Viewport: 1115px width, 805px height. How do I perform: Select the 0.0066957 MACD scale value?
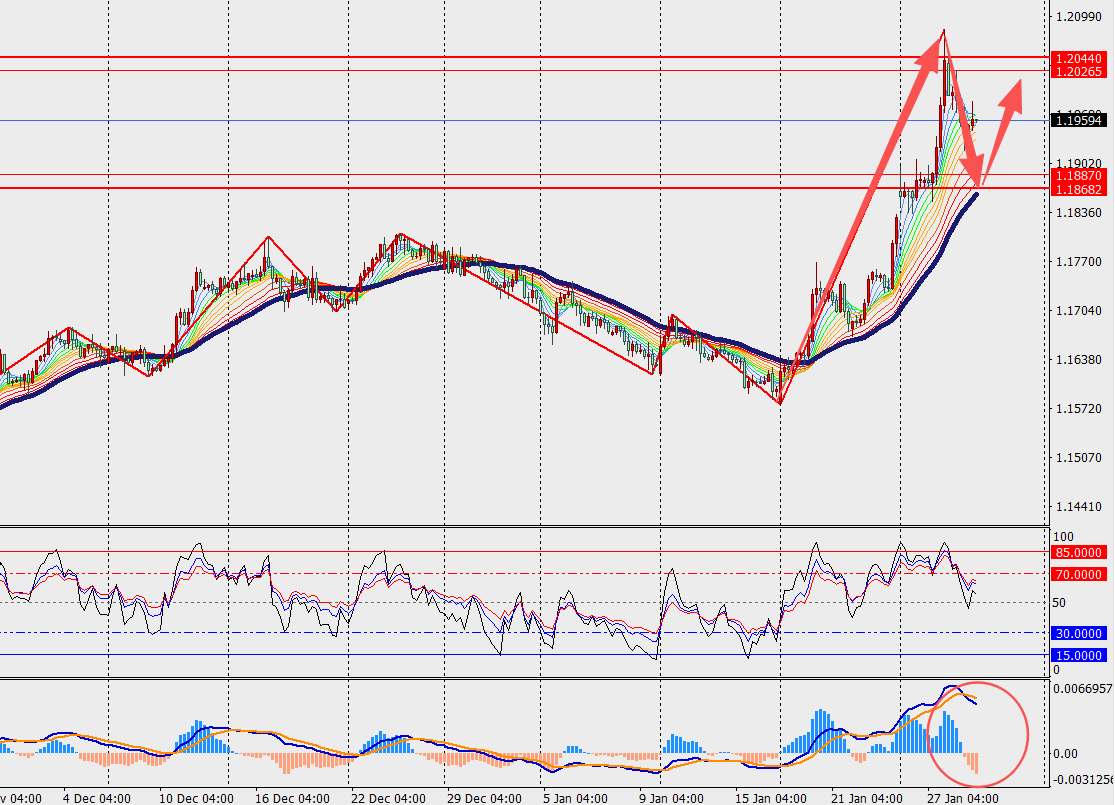pos(1082,689)
